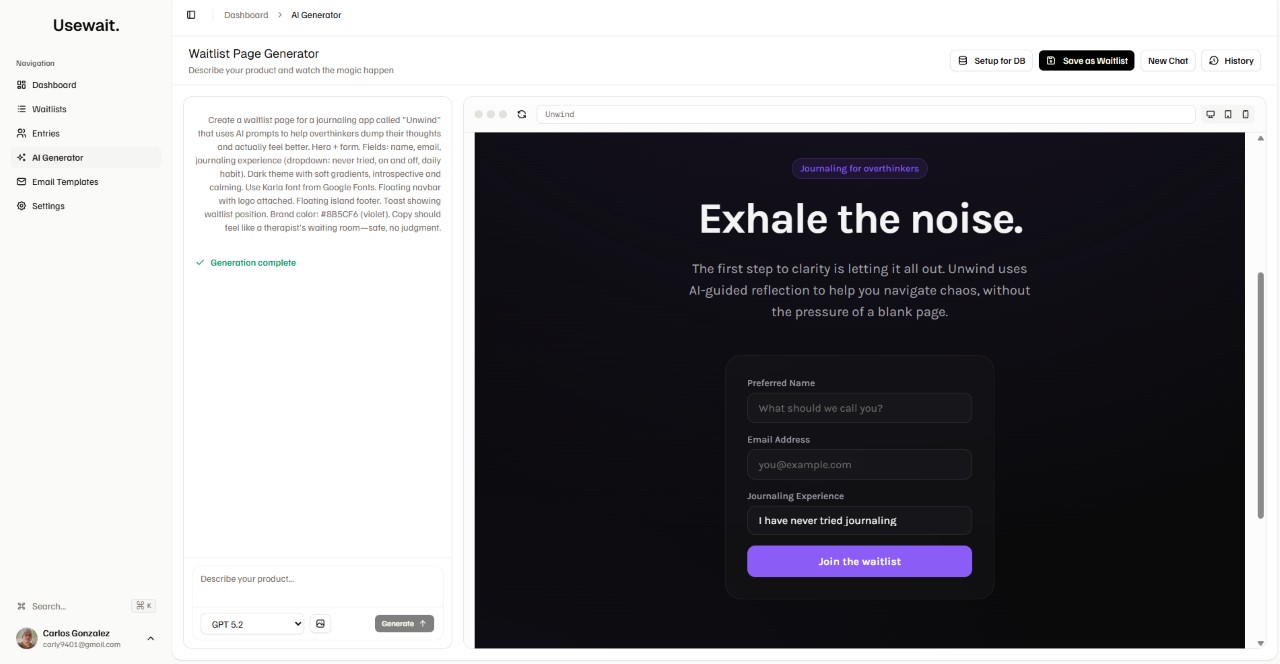Open Waitlists in the sidebar
Viewport: 1280px width, 664px height.
click(x=49, y=109)
